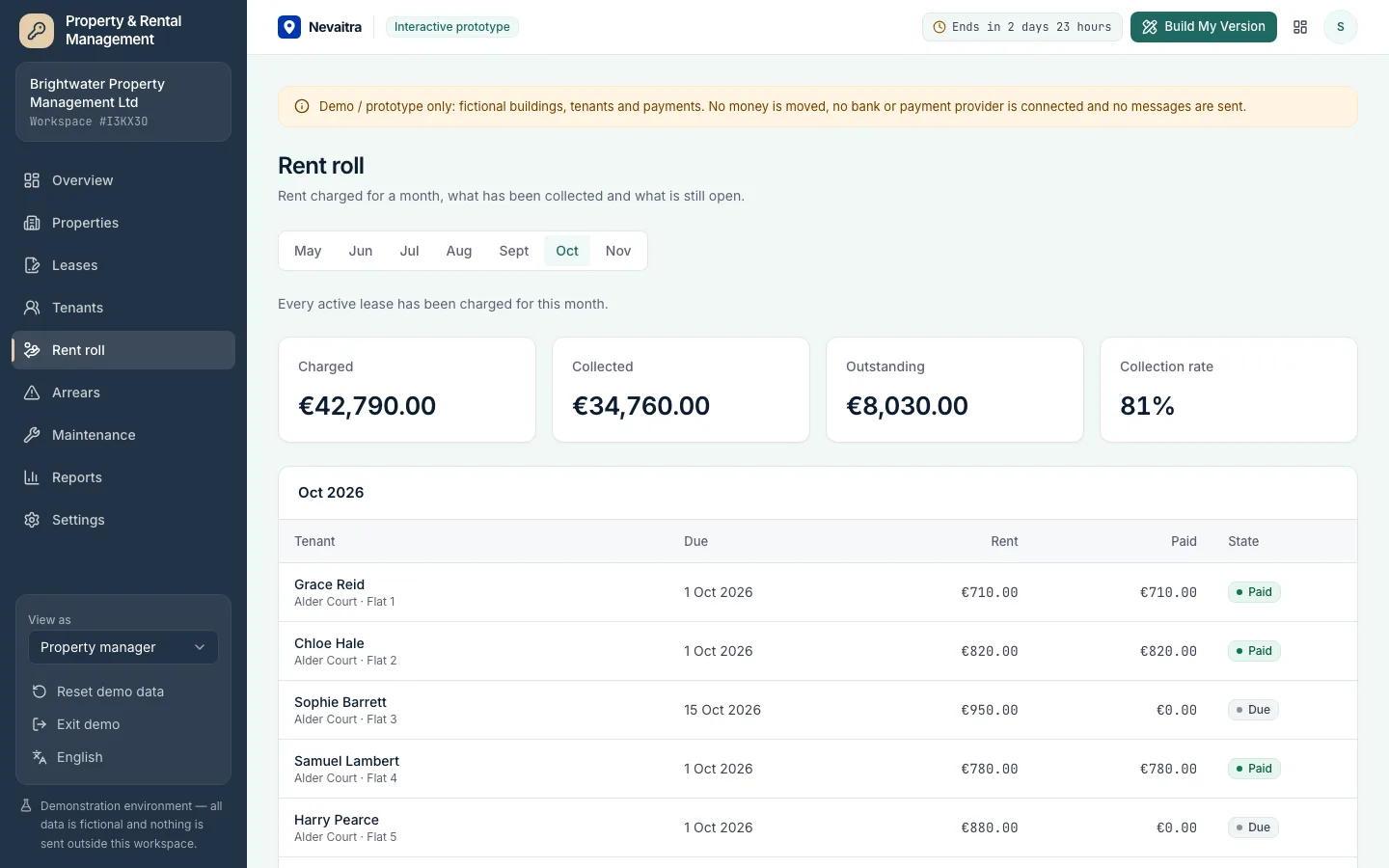
Task: Select the Aug month tab
Action: click(x=459, y=251)
